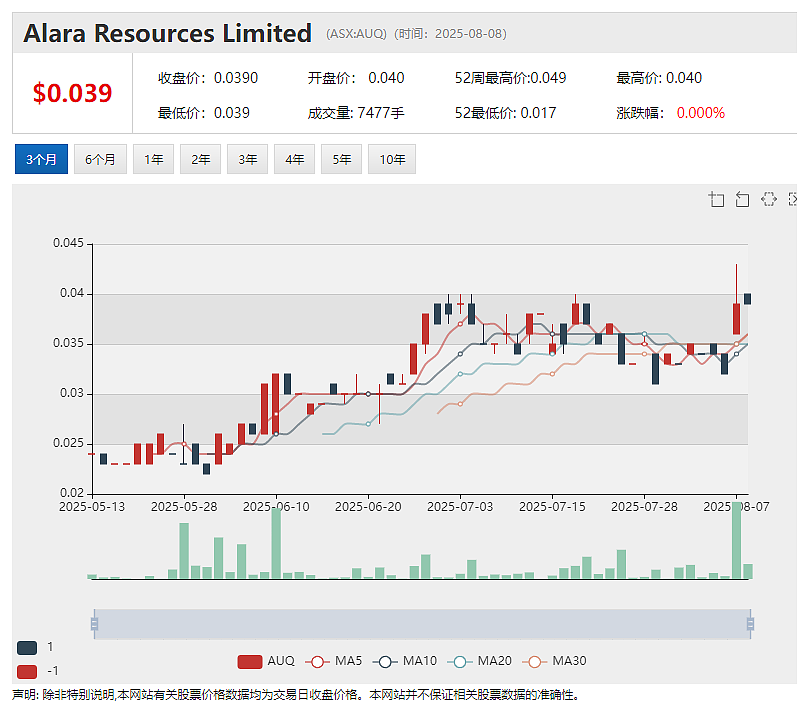Click the tall volume bar at 2025-08-07
The height and width of the screenshot is (715, 811).
(x=737, y=540)
